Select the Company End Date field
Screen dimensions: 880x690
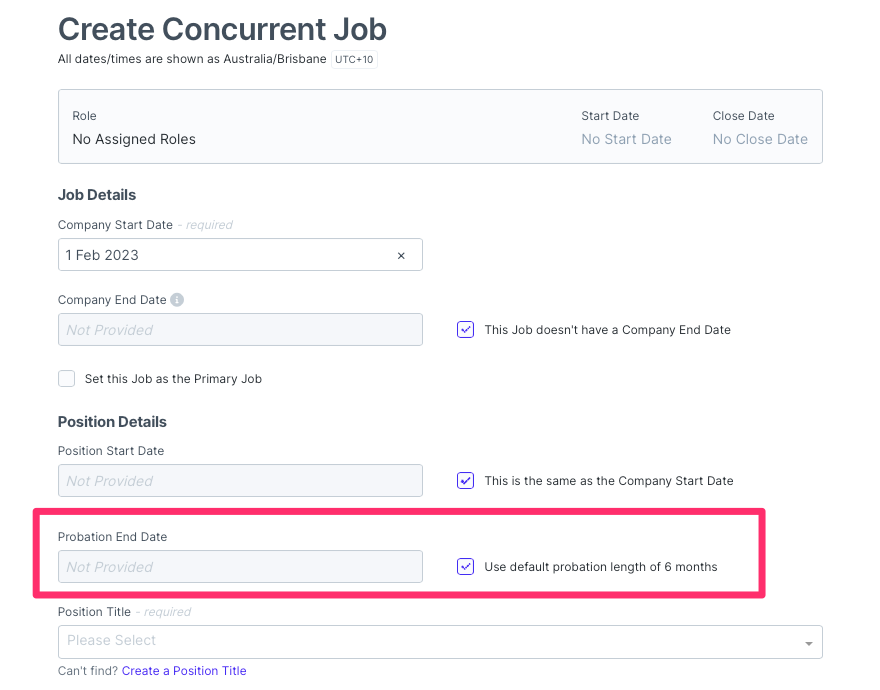pyautogui.click(x=240, y=330)
